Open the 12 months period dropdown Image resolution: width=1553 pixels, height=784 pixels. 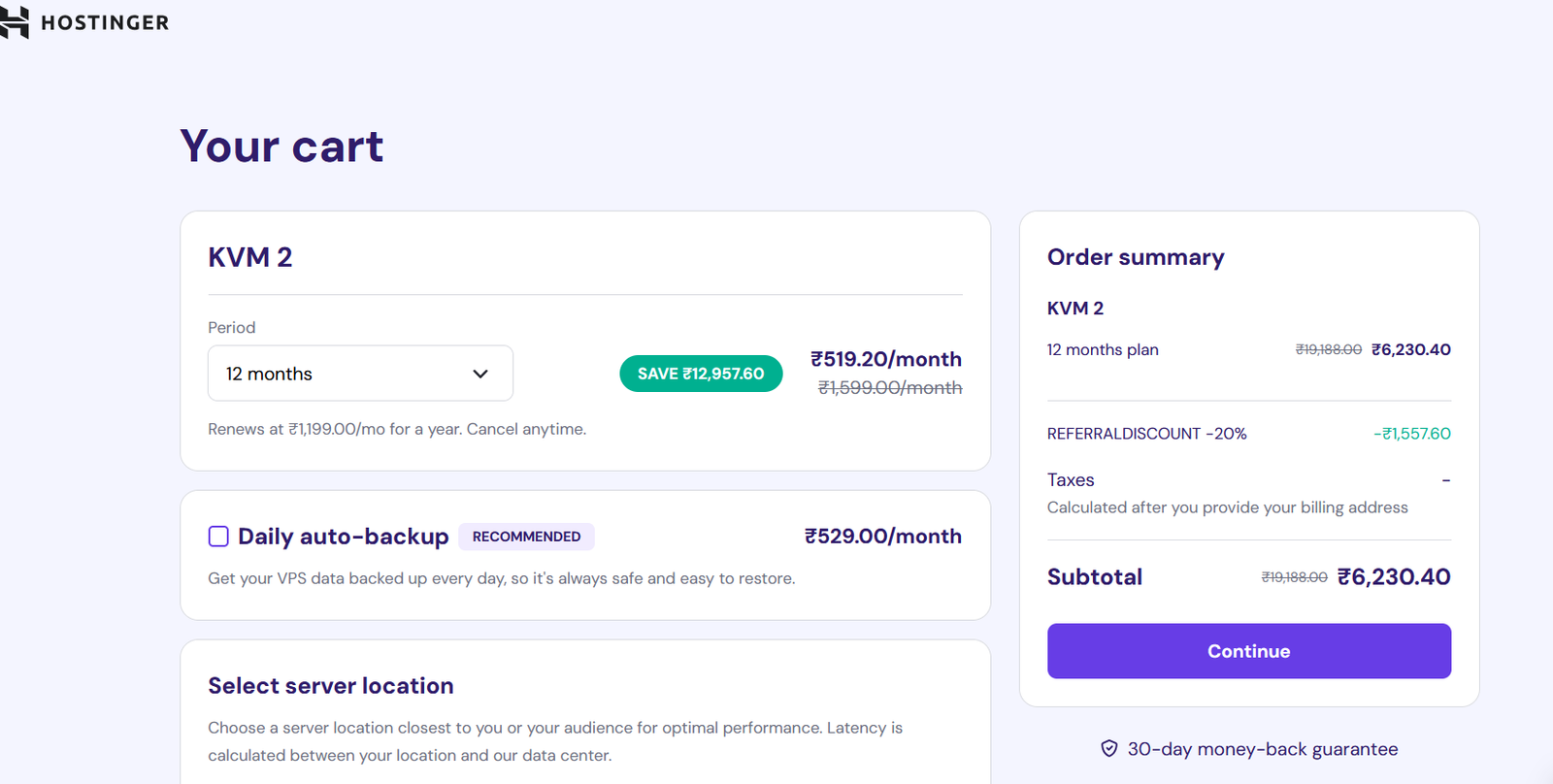pyautogui.click(x=359, y=374)
